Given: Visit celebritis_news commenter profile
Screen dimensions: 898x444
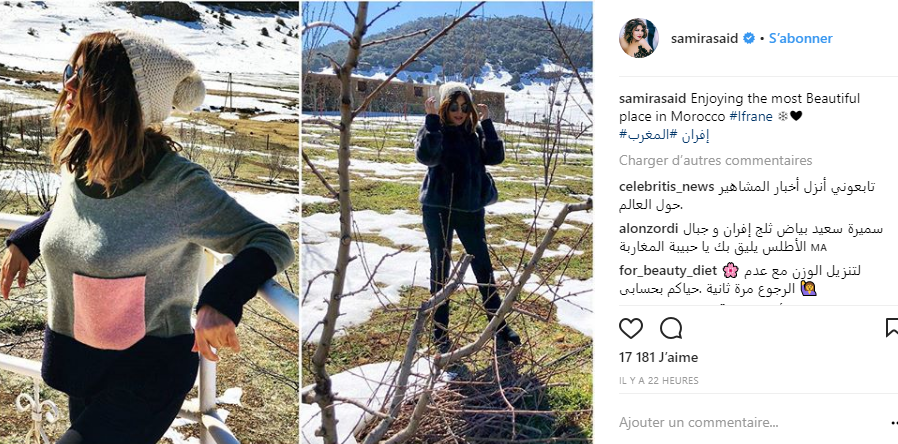Looking at the screenshot, I should click(667, 187).
